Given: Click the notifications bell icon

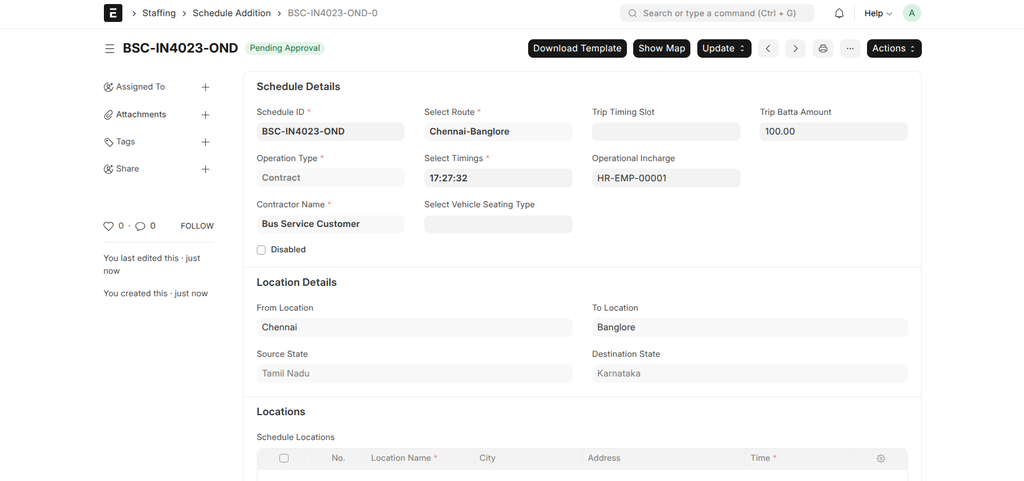Looking at the screenshot, I should tap(839, 13).
